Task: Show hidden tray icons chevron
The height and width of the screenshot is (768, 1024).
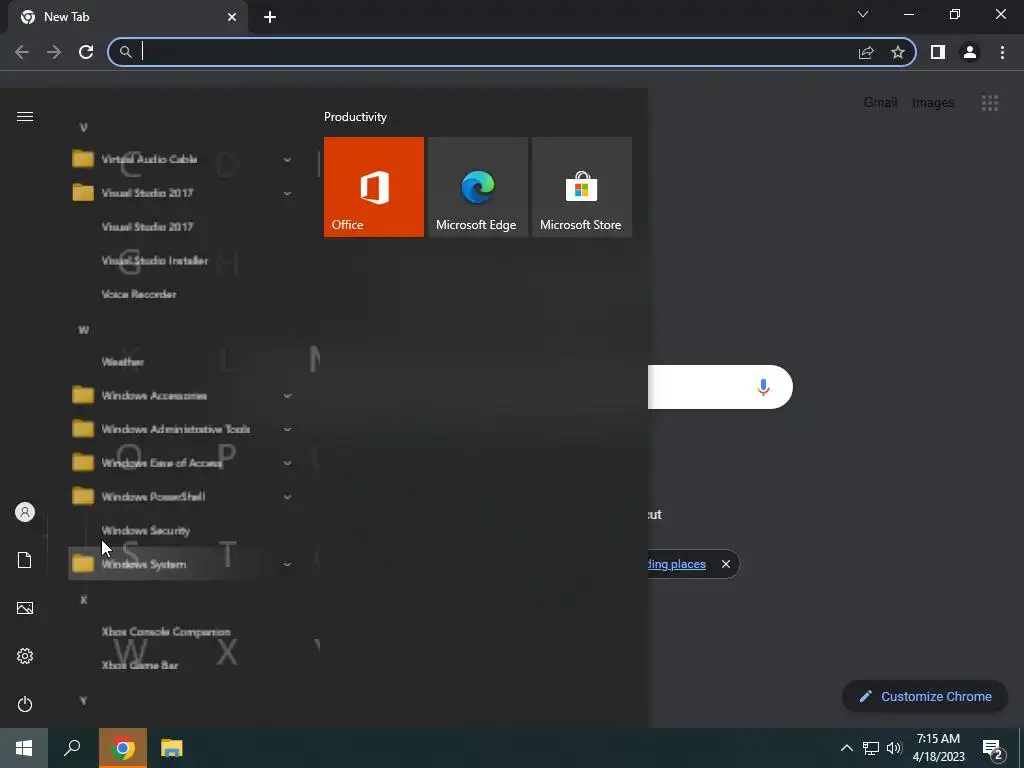Action: click(846, 748)
